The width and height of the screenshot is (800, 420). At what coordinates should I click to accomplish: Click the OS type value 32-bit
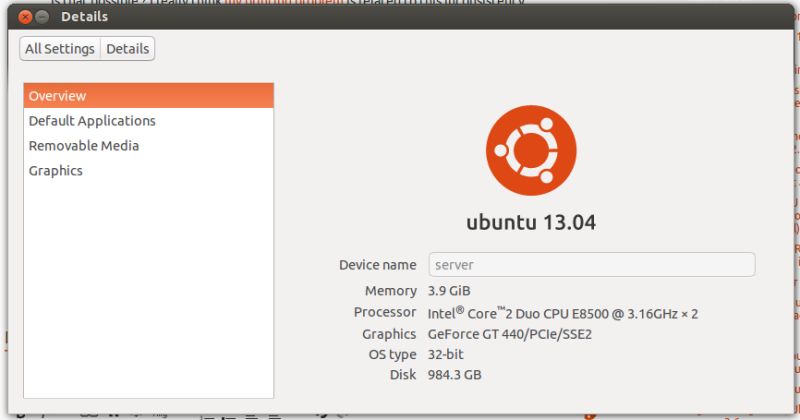pos(445,354)
